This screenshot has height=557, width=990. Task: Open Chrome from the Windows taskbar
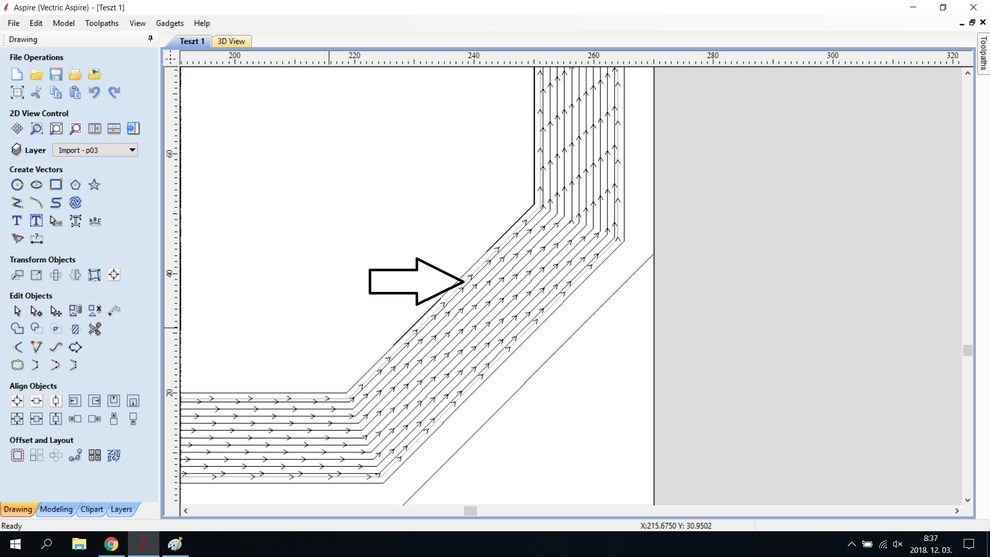[111, 544]
